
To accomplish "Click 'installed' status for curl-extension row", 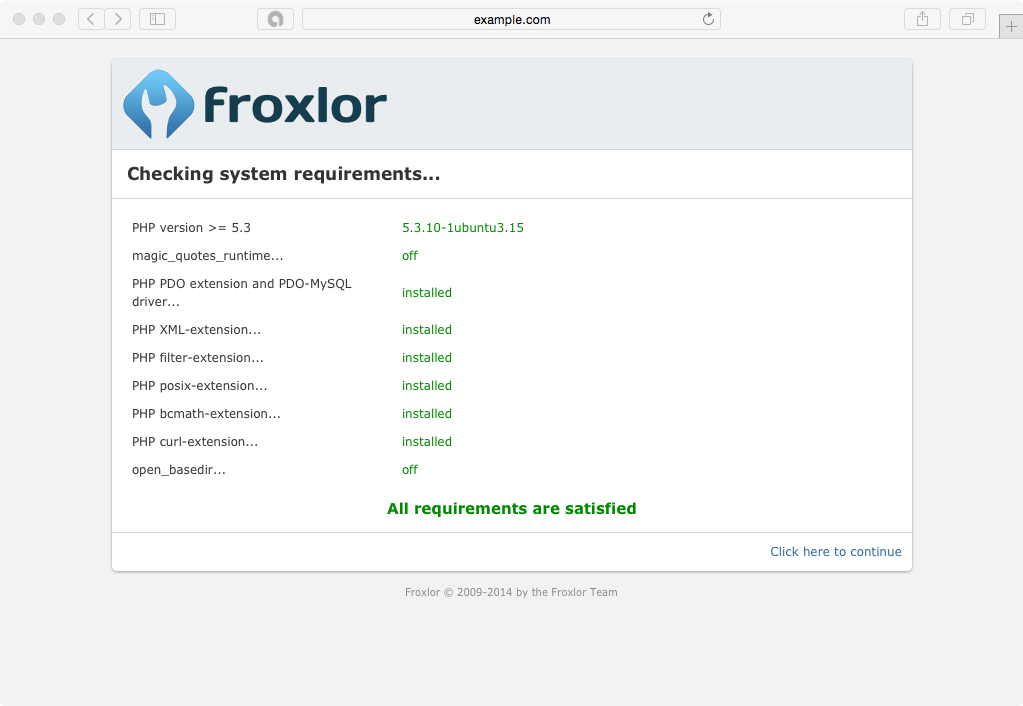I will pos(427,442).
